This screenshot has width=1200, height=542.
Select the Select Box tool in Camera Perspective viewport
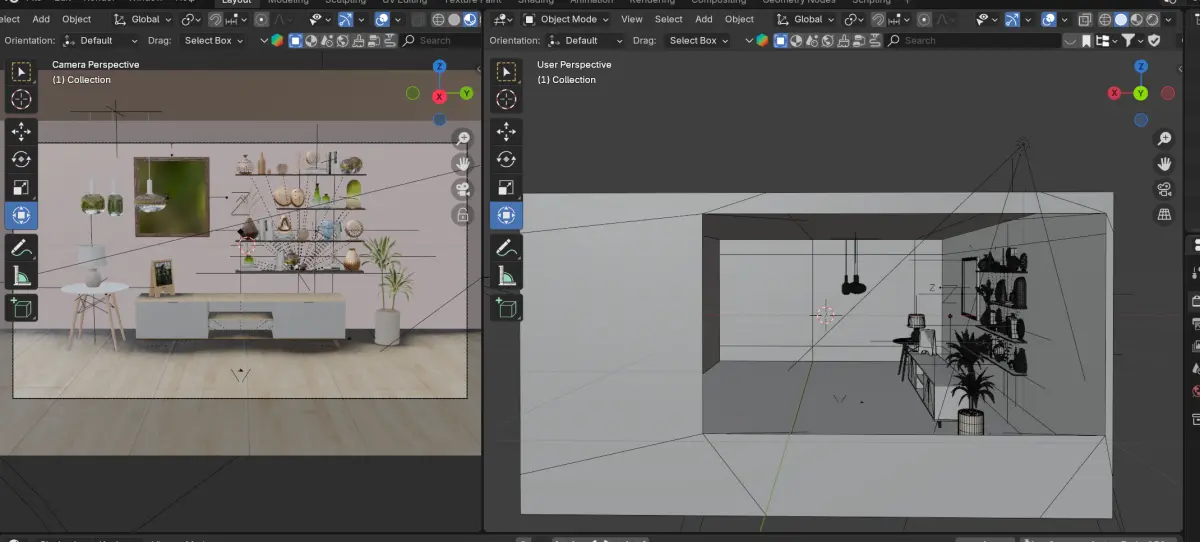click(21, 72)
